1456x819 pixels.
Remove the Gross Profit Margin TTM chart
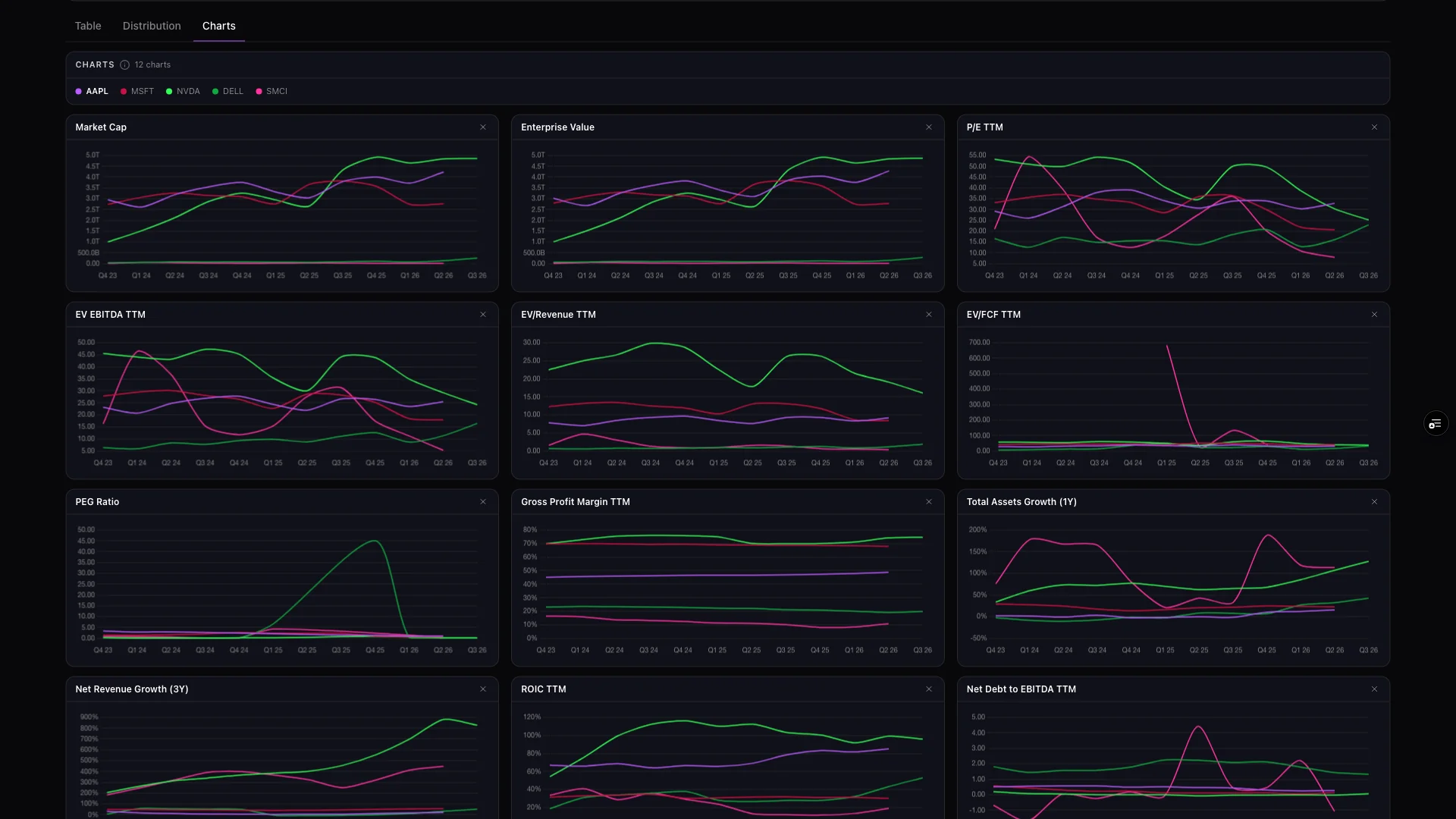pyautogui.click(x=929, y=502)
